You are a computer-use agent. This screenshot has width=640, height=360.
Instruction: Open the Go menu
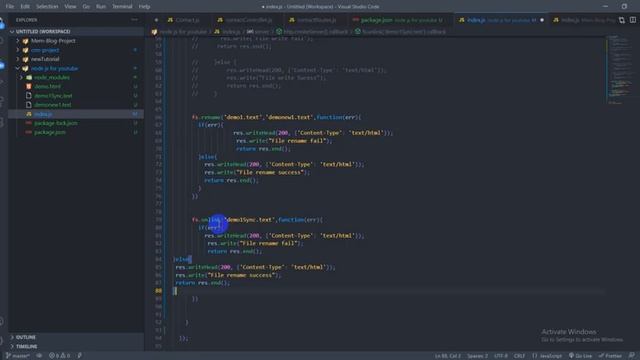coord(86,7)
